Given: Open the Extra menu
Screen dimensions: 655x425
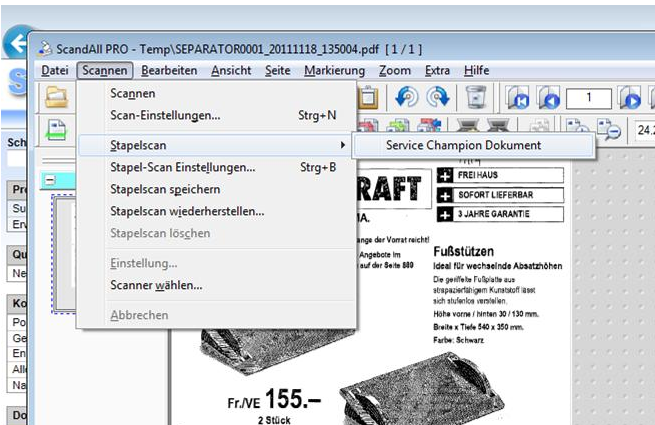Looking at the screenshot, I should point(437,71).
